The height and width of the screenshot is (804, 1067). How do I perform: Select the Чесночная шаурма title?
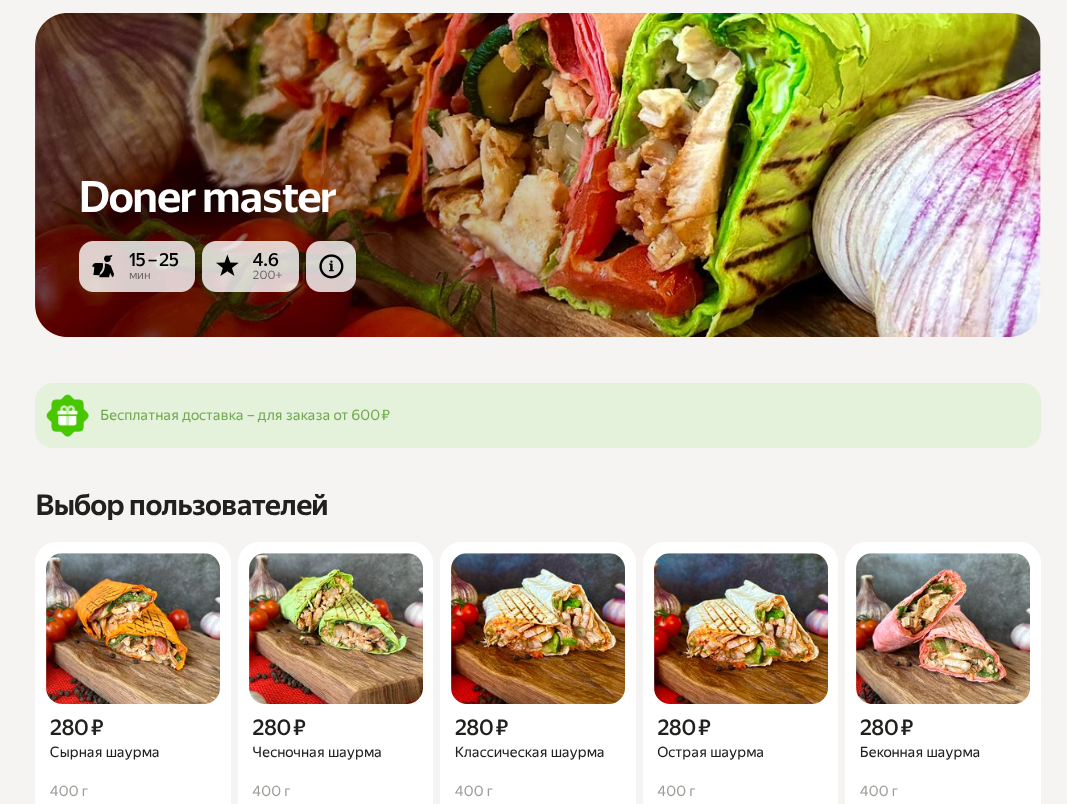[316, 752]
